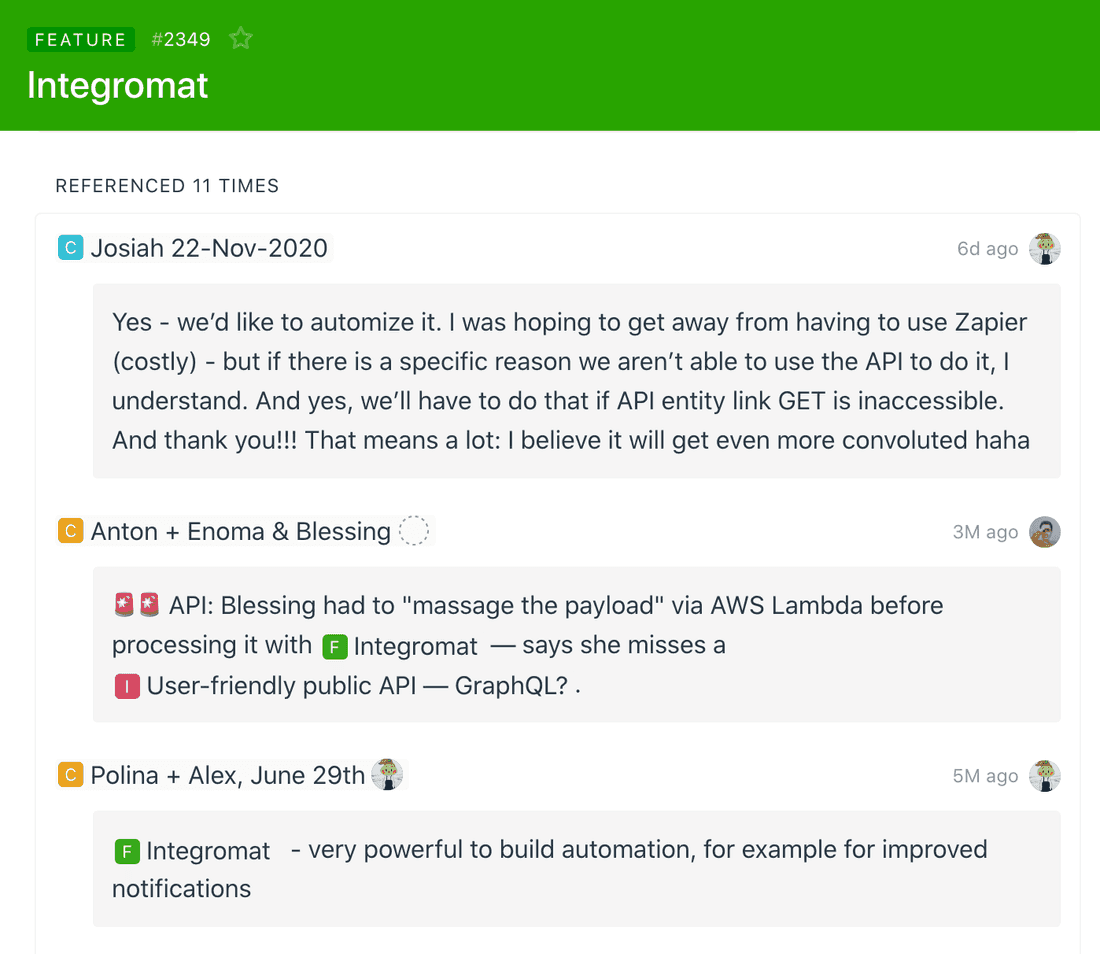This screenshot has height=954, width=1100.
Task: Click the Integromat title heading
Action: point(117,86)
